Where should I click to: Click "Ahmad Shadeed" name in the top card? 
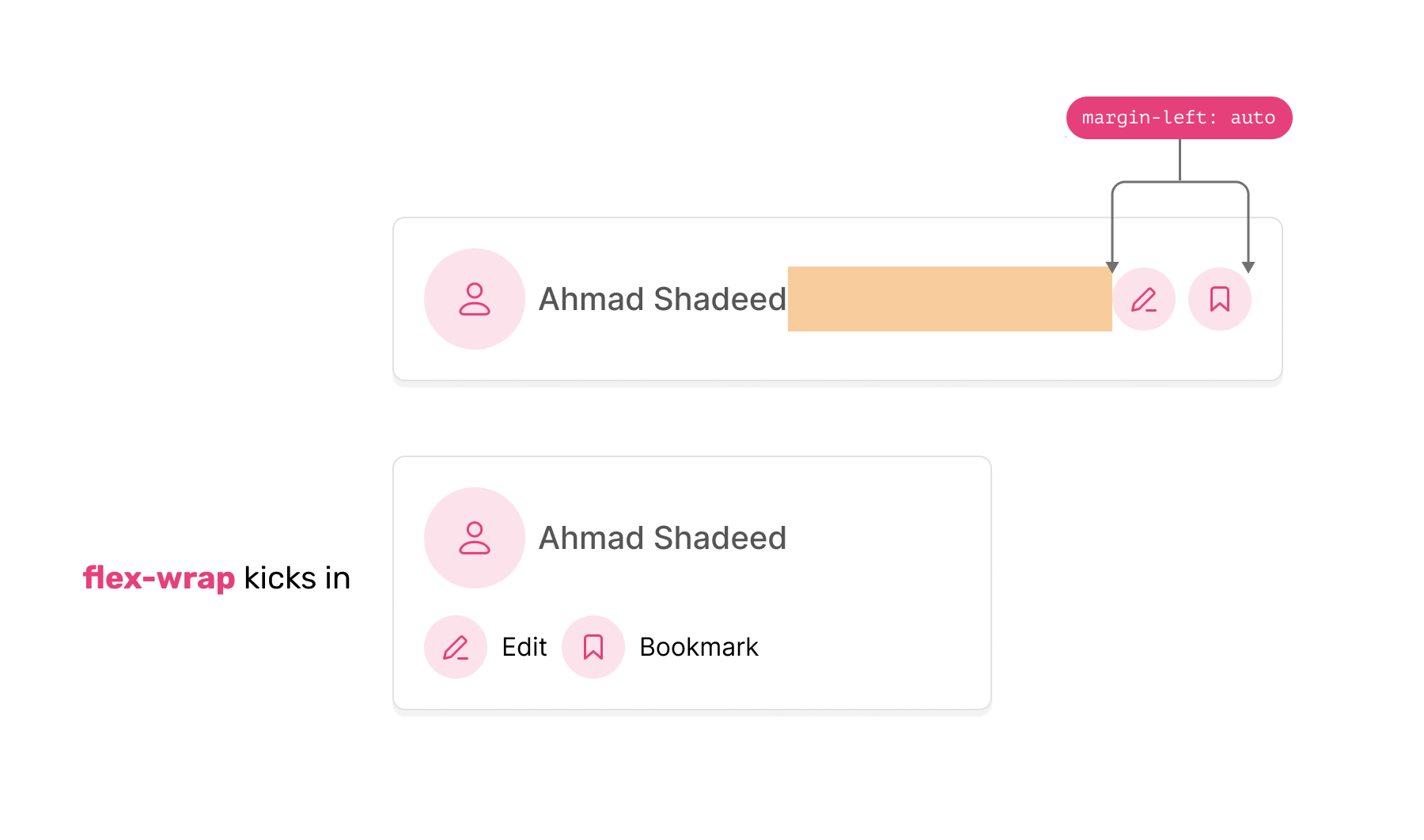pos(662,300)
